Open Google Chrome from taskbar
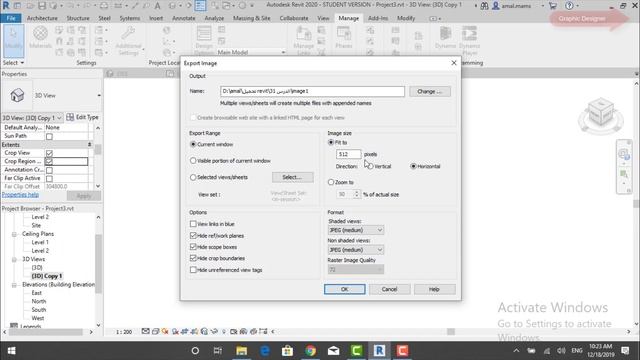Screen dimensions: 640x360 tap(311, 351)
